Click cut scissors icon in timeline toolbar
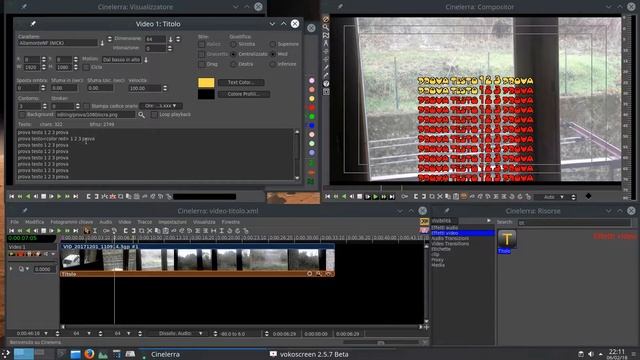The width and height of the screenshot is (640, 360). (149, 231)
